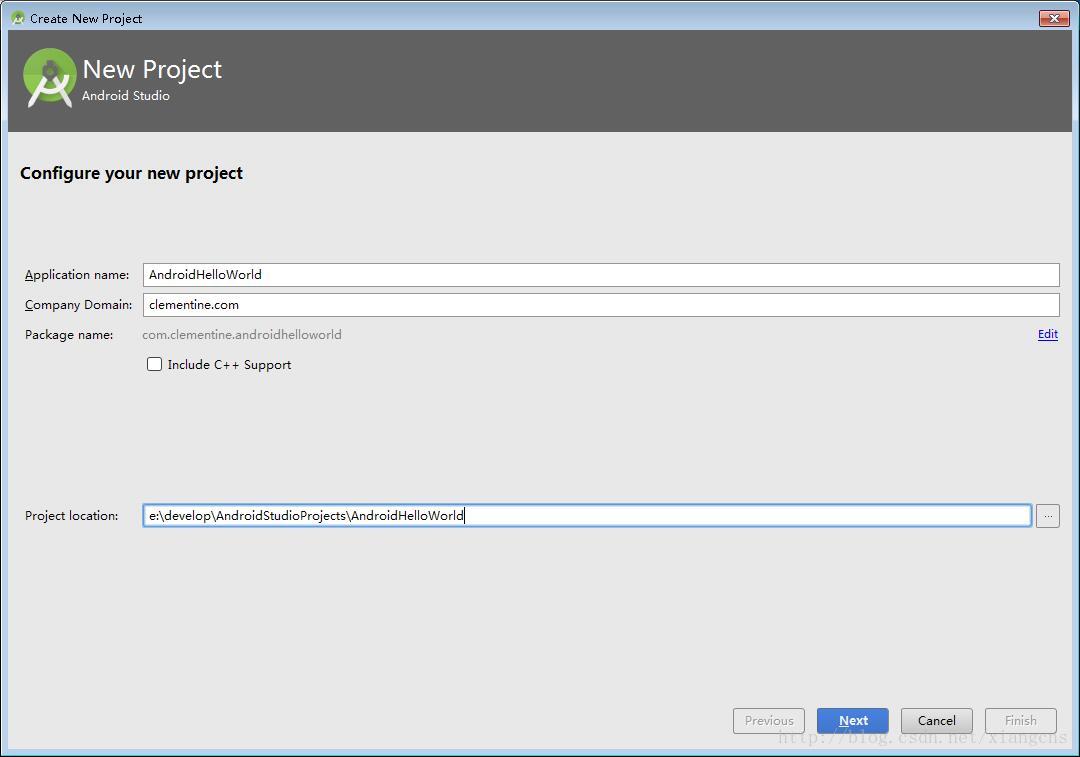Viewport: 1080px width, 757px height.
Task: Click the 'Application name:' label
Action: coord(77,275)
